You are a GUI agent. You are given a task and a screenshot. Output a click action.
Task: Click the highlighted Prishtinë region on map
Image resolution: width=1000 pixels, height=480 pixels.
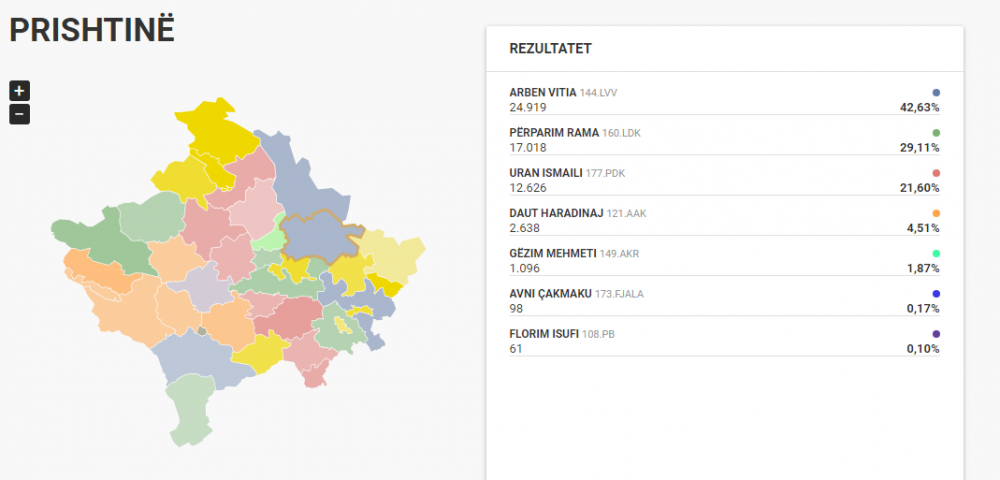click(x=317, y=234)
